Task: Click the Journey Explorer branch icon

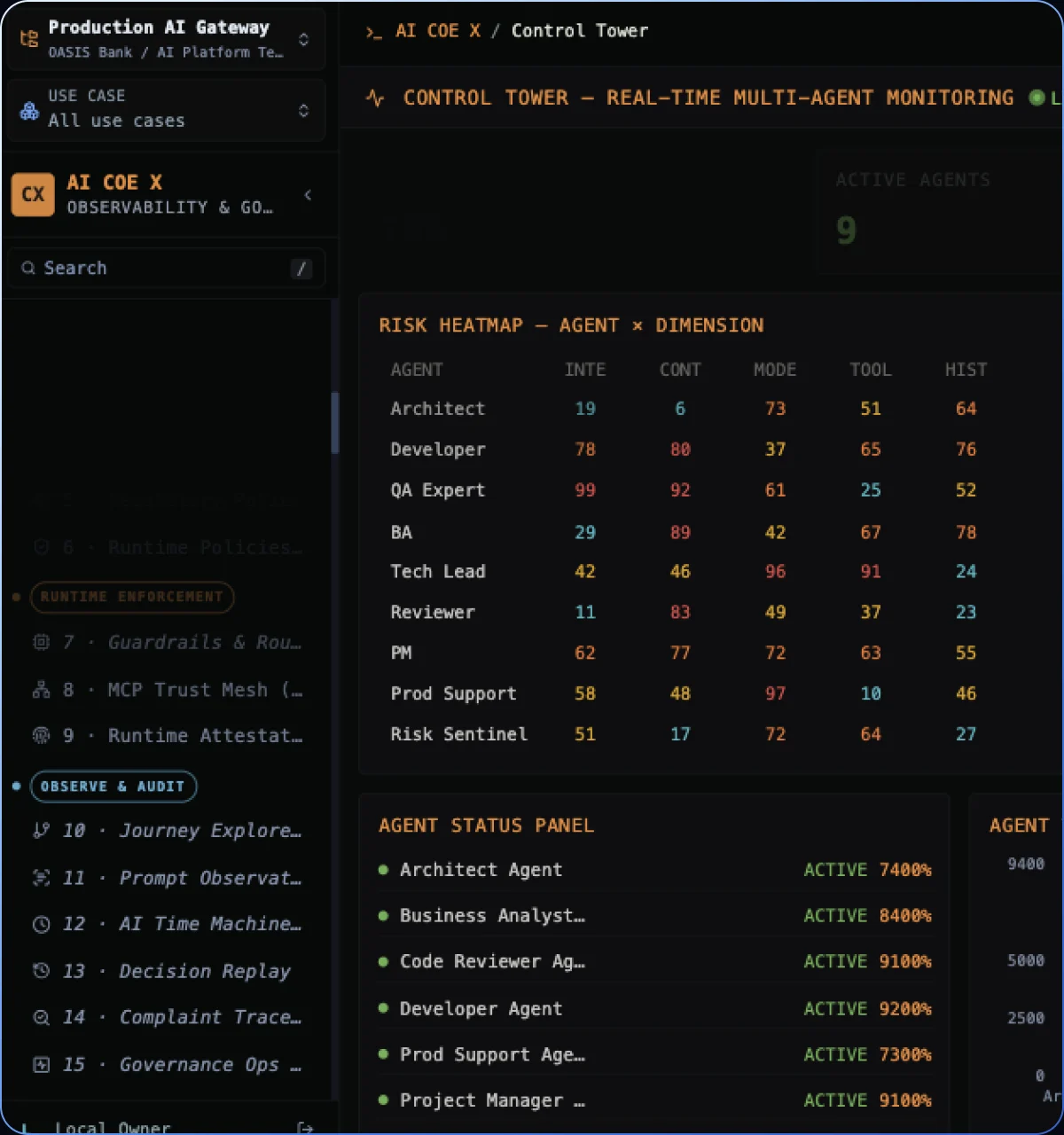Action: tap(41, 831)
